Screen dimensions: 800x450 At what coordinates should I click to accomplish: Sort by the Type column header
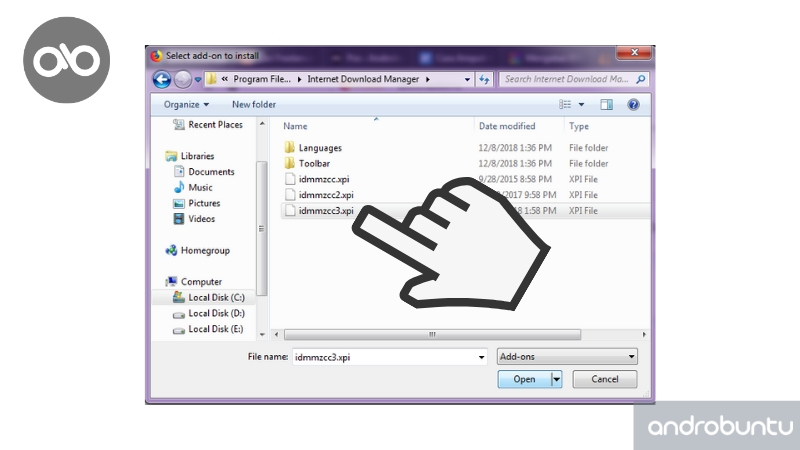click(579, 126)
